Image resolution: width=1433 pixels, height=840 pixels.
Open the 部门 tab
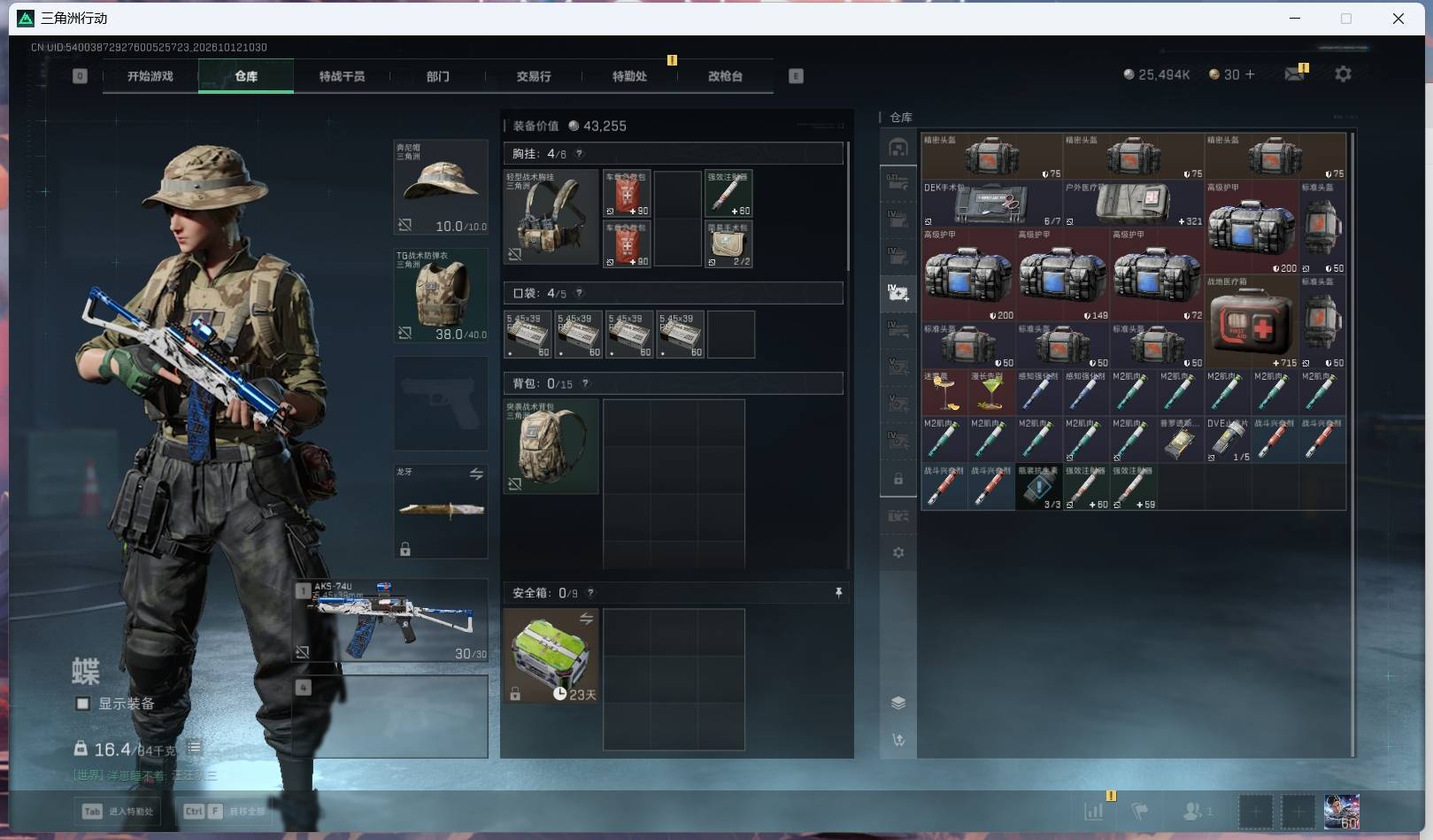[x=437, y=76]
